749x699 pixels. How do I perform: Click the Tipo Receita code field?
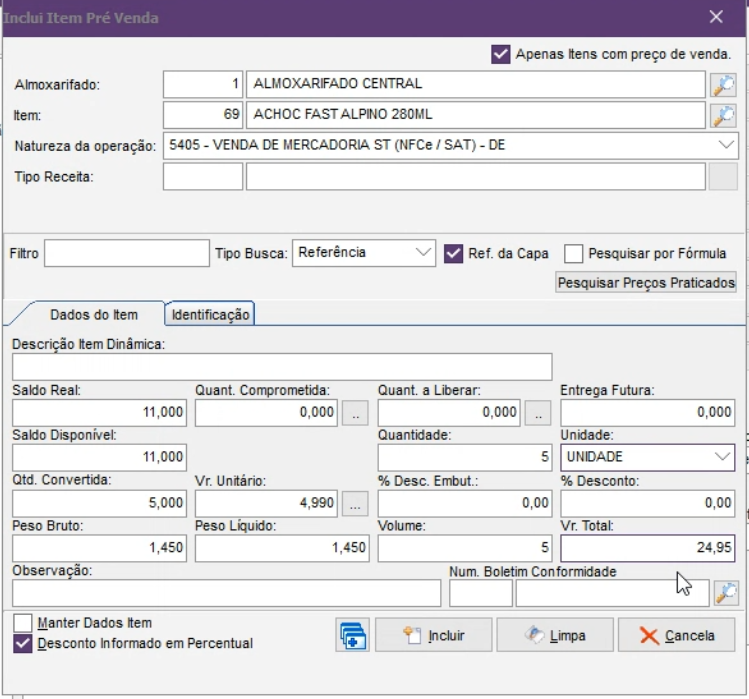[x=203, y=177]
